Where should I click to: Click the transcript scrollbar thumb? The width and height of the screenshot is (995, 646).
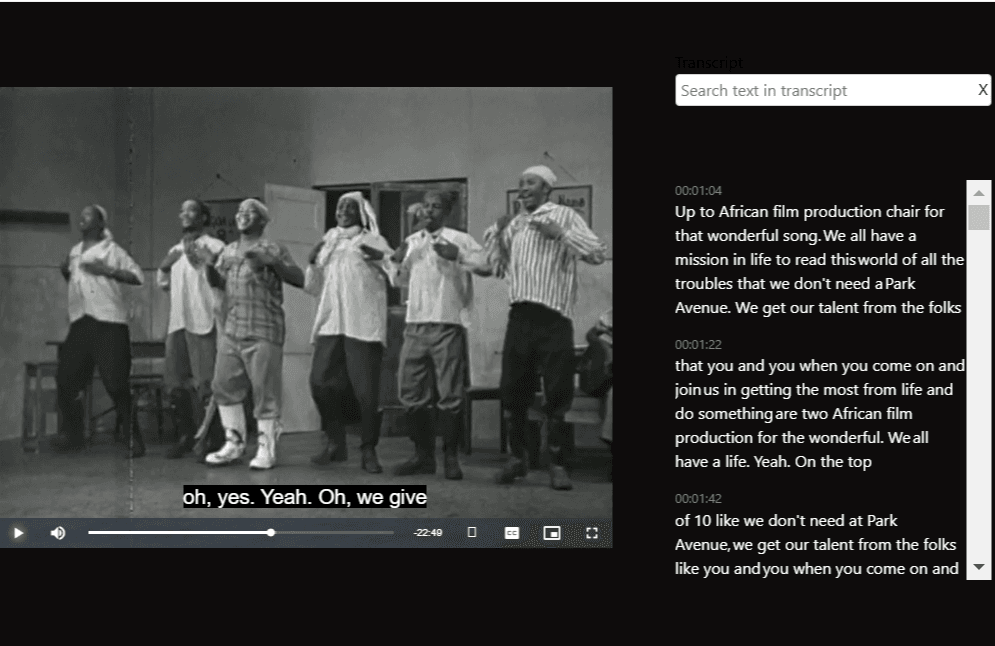(978, 217)
